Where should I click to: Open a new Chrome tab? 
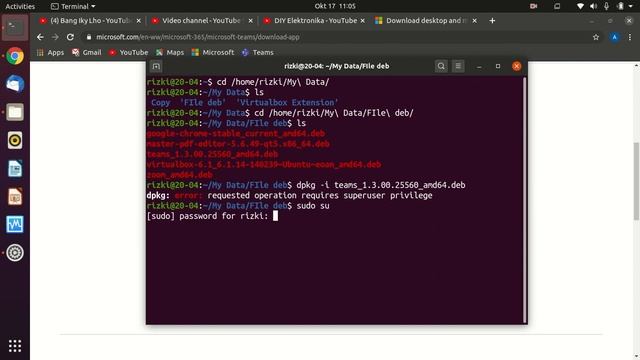pyautogui.click(x=492, y=20)
